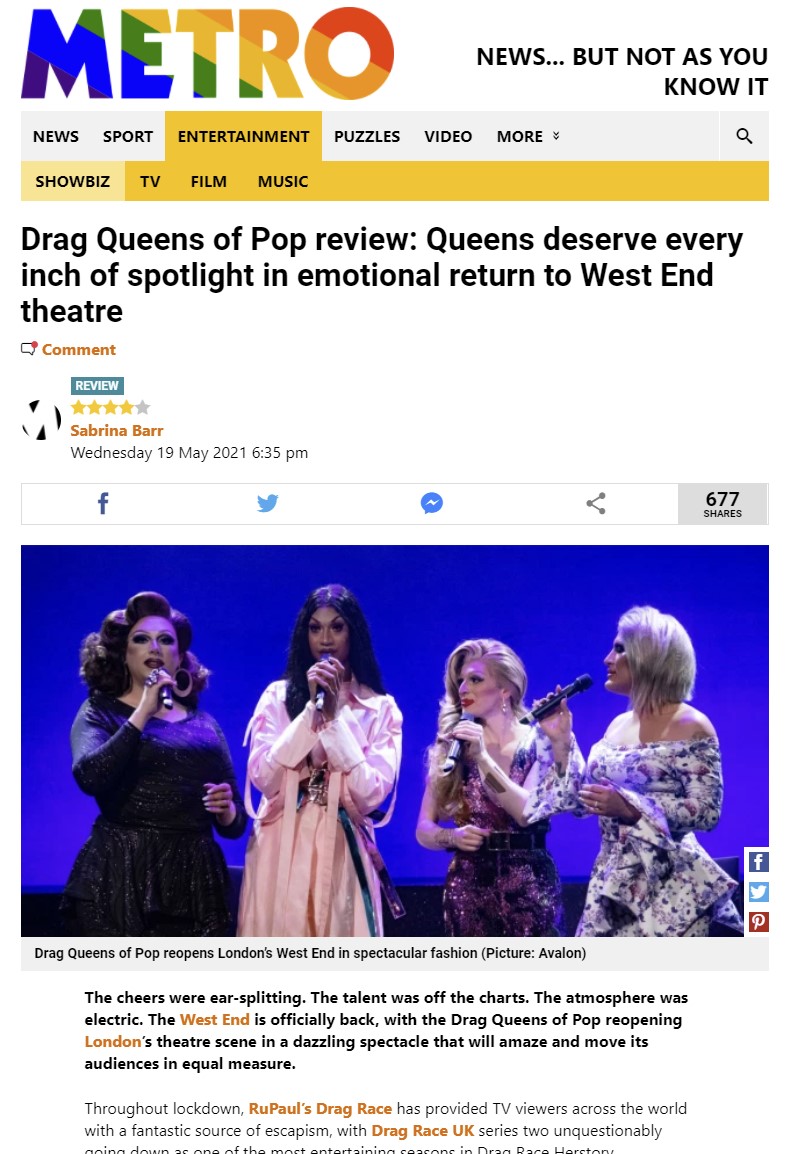Click the Facebook icon beside the photo
This screenshot has height=1154, width=790.
tap(758, 862)
